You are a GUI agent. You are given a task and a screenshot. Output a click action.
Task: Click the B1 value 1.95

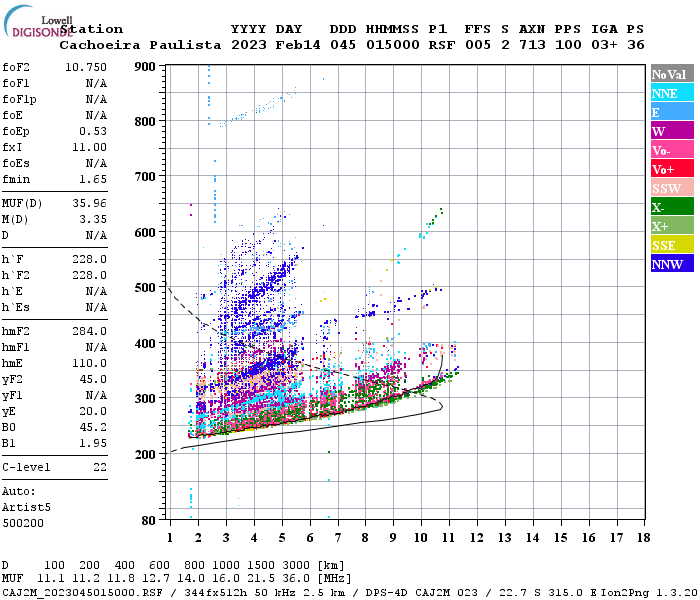coord(93,443)
